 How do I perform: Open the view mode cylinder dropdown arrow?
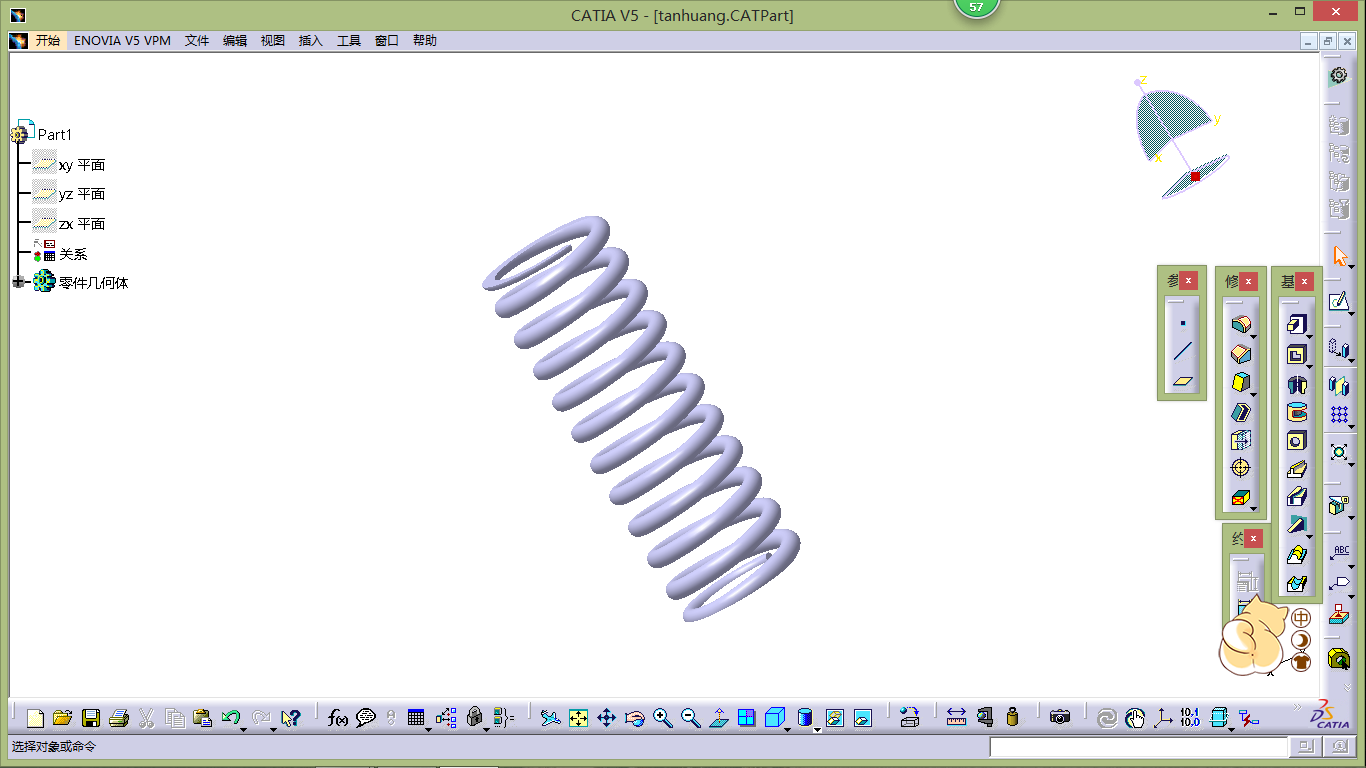817,729
